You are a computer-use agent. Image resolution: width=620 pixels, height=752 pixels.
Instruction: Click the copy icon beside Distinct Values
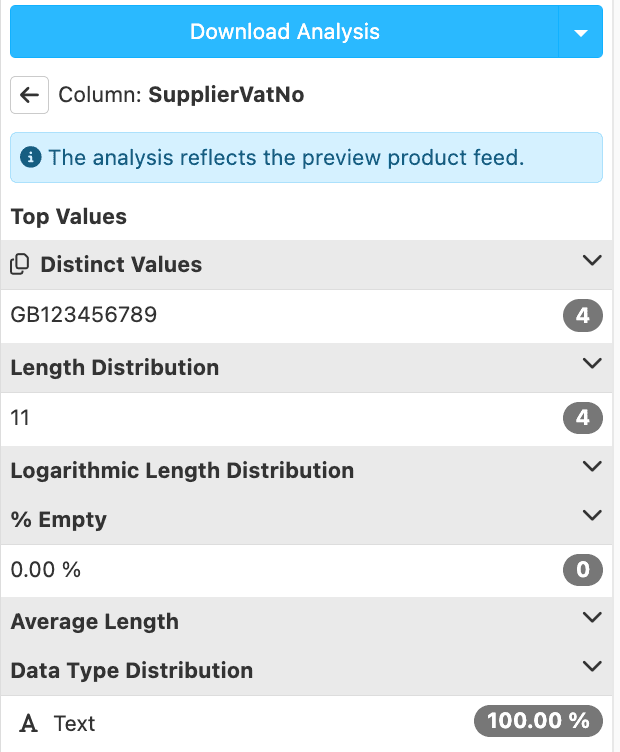(x=19, y=265)
